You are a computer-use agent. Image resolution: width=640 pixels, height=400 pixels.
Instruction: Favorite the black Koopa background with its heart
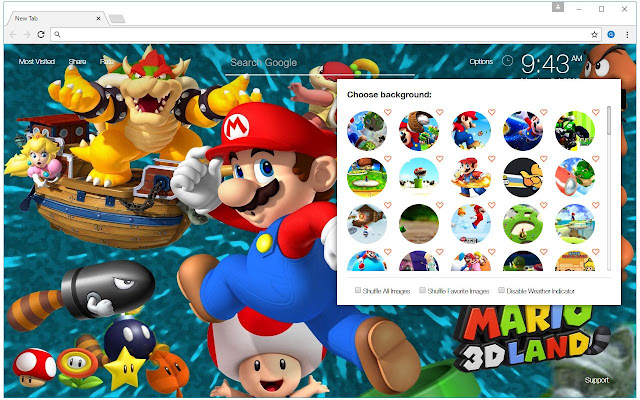tap(544, 159)
